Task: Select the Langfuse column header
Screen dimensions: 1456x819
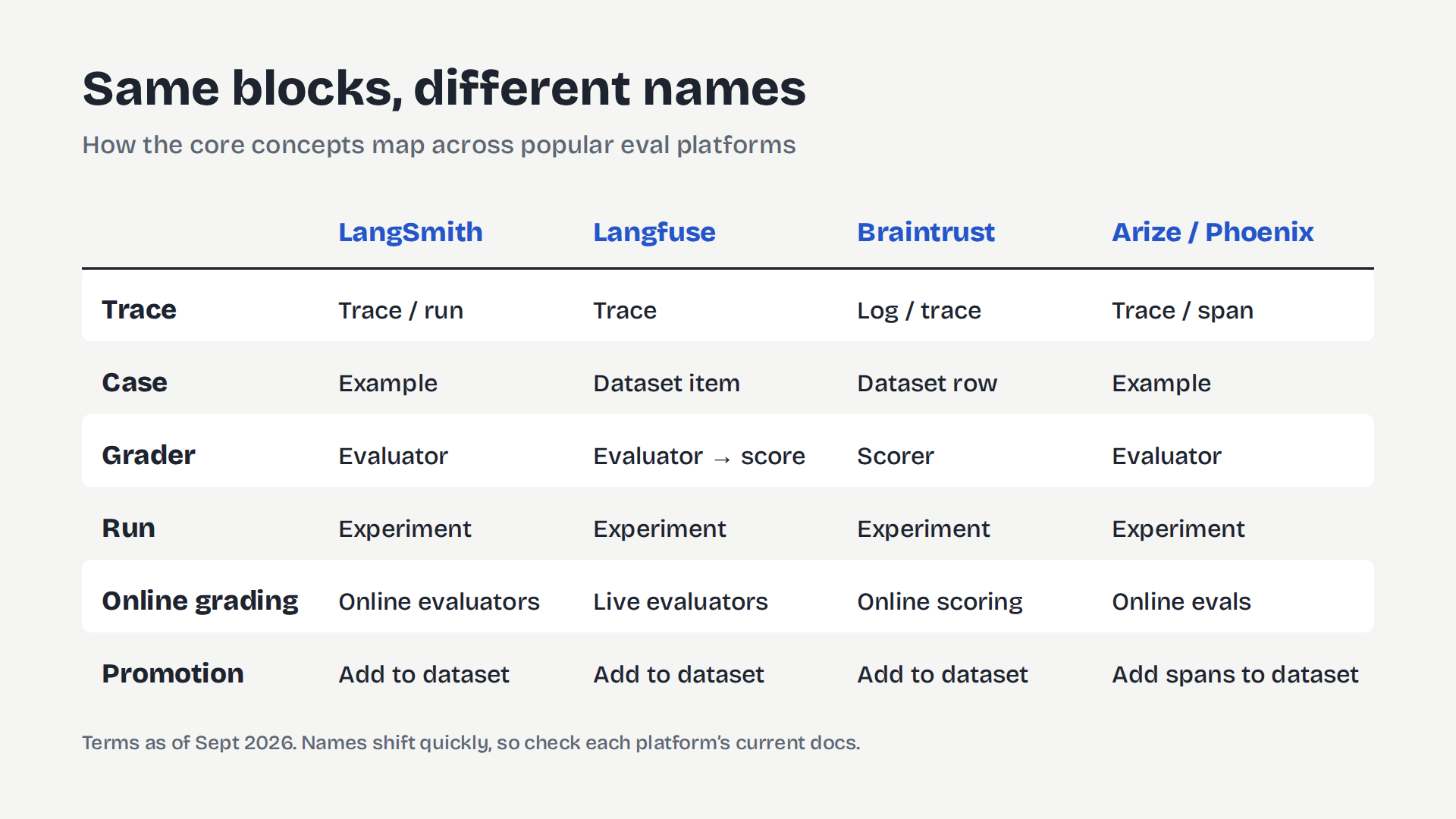Action: 654,232
